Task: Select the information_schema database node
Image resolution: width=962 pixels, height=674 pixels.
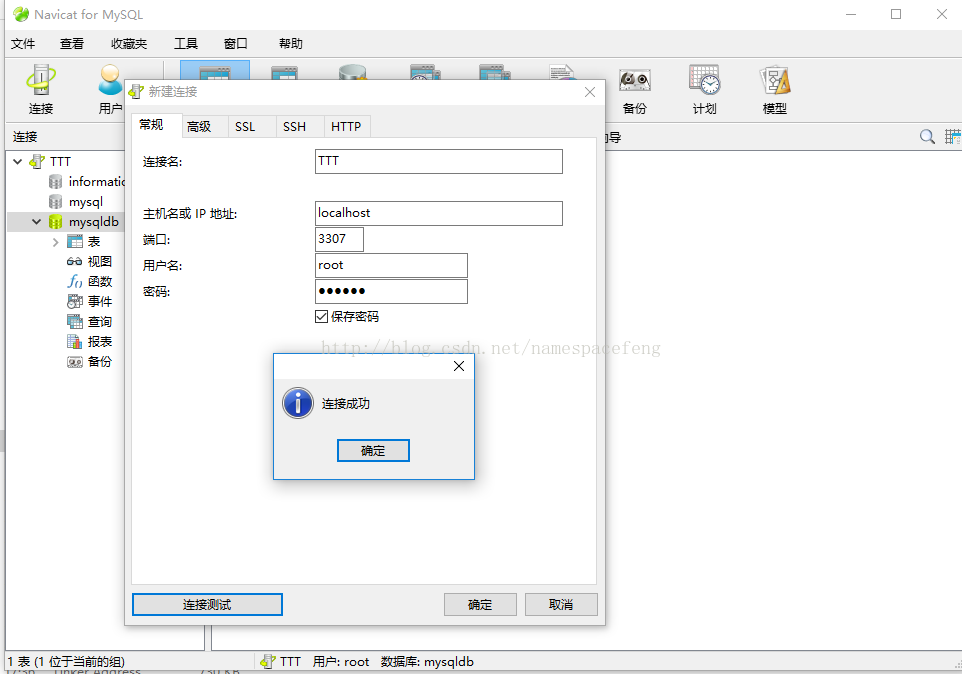Action: coord(96,182)
